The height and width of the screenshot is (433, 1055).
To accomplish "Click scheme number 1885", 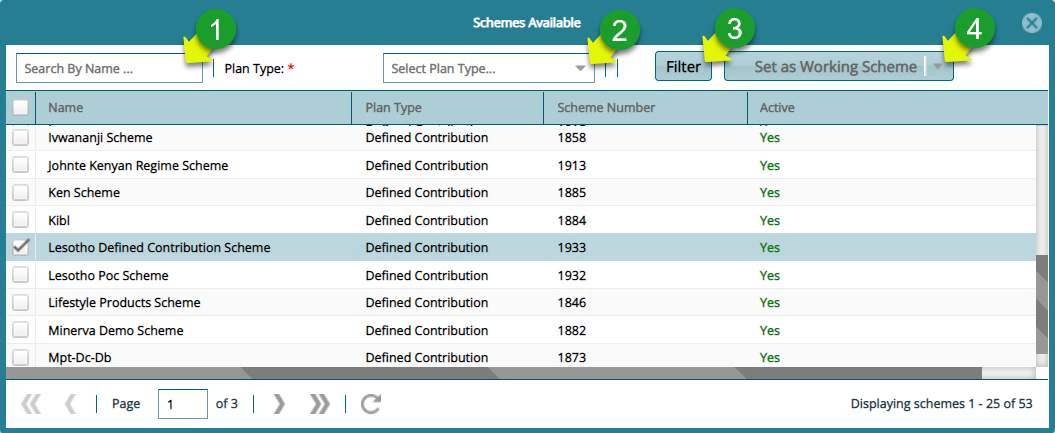I will pyautogui.click(x=572, y=193).
